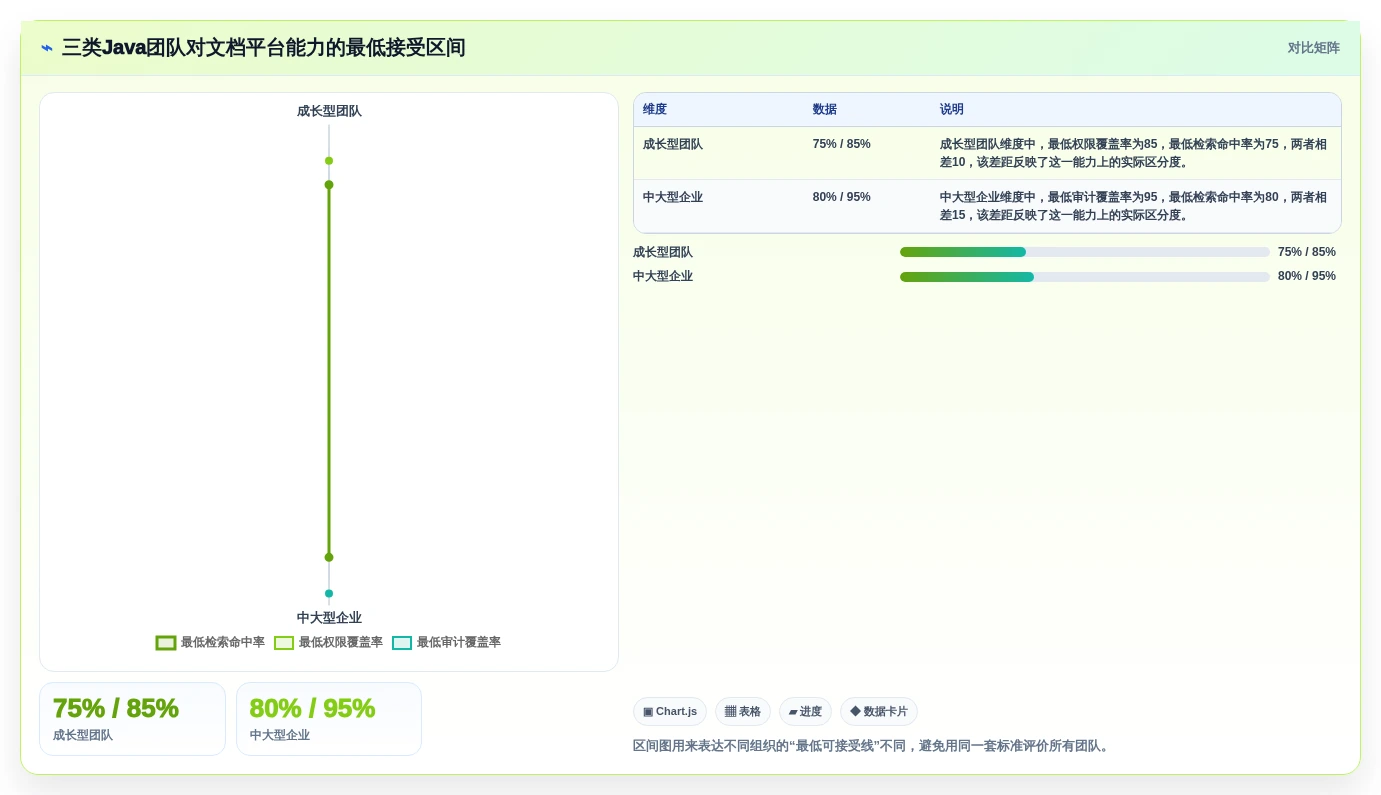Screen dimensions: 1381x795
Task: Click the lightning icon beside the card title
Action: click(47, 48)
